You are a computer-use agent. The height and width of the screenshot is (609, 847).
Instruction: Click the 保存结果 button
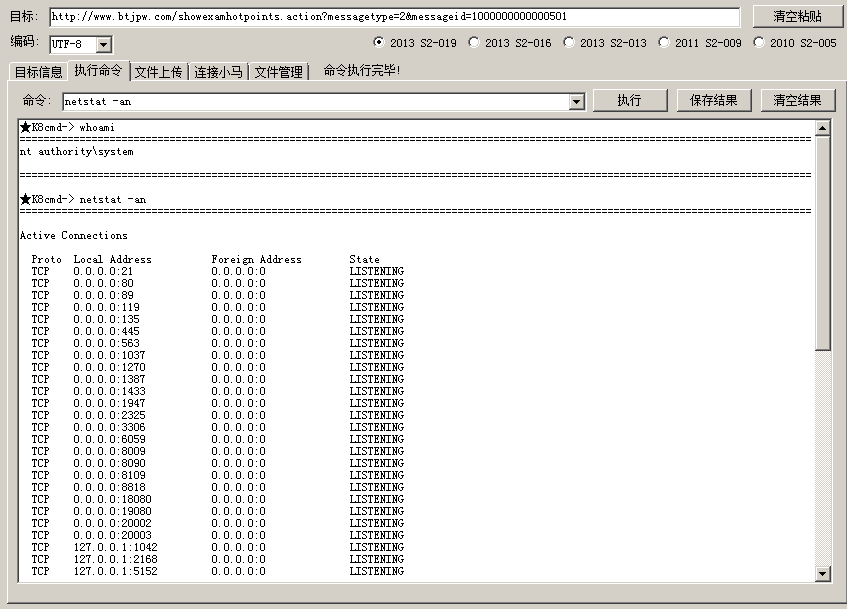tap(714, 101)
